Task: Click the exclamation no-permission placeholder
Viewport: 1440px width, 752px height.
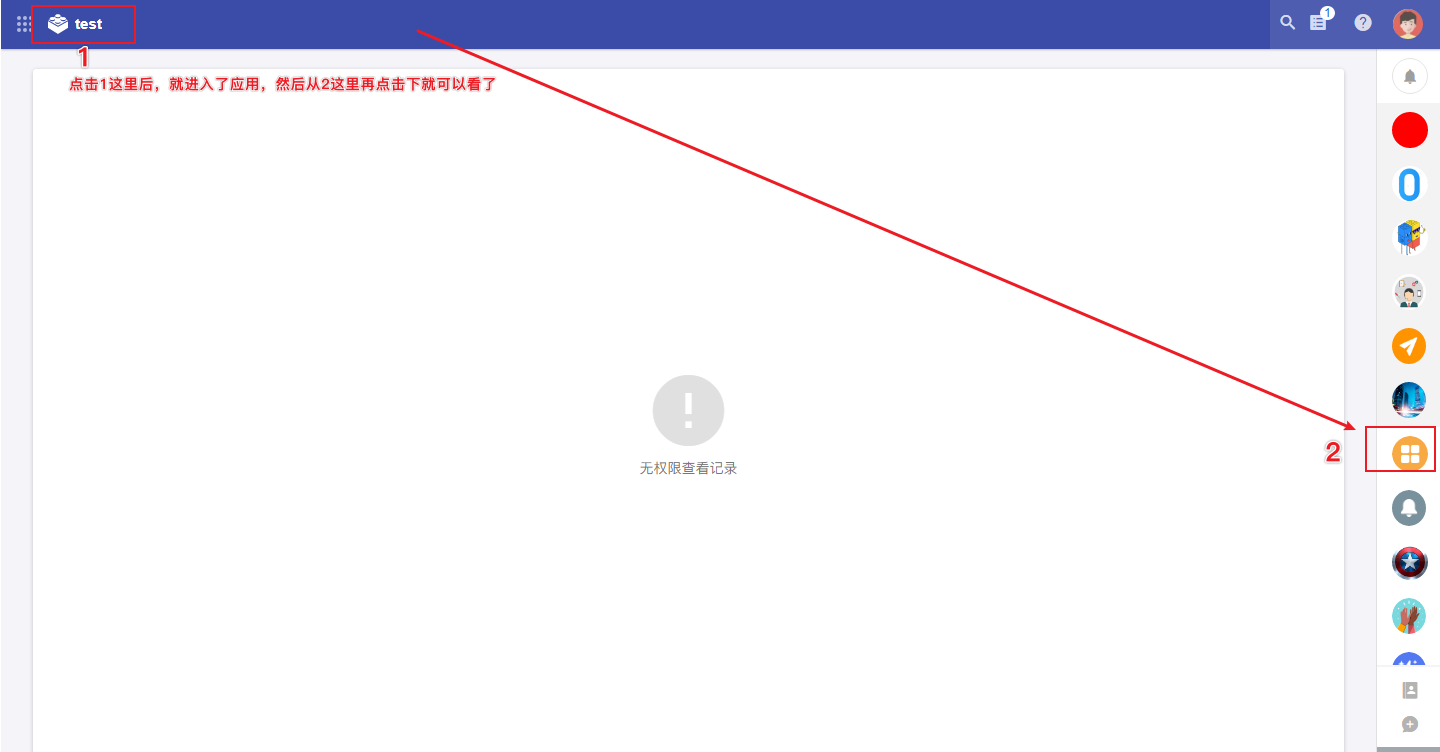Action: point(688,411)
